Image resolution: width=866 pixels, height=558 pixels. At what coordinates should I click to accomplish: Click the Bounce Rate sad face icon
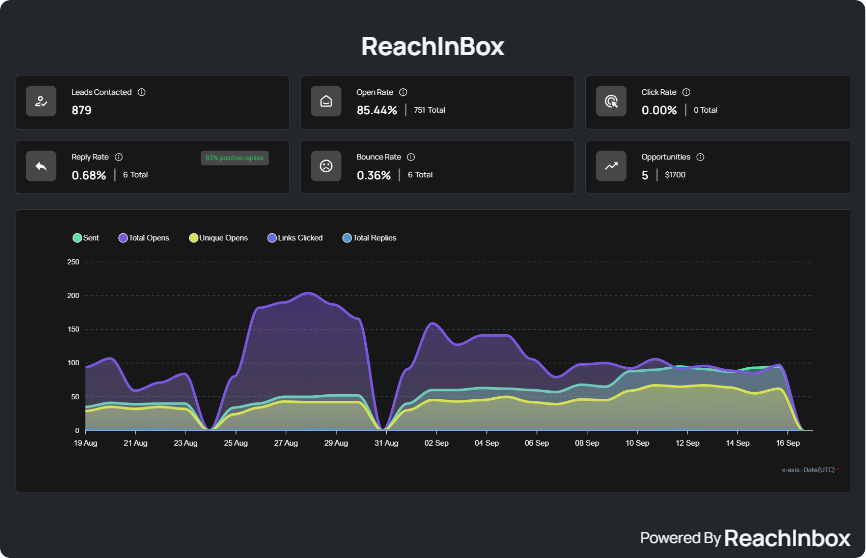(326, 166)
